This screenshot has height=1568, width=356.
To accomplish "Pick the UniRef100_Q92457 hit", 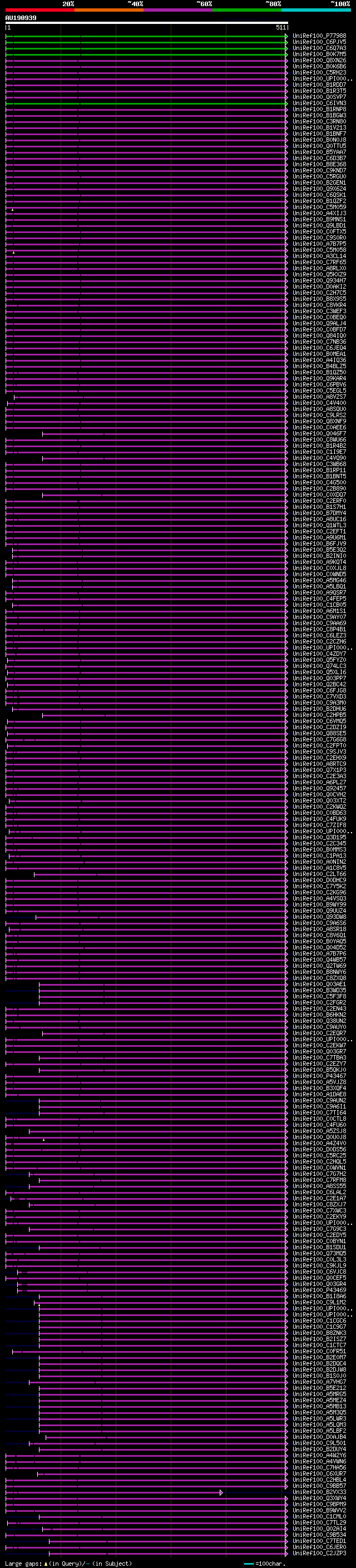I will [319, 788].
